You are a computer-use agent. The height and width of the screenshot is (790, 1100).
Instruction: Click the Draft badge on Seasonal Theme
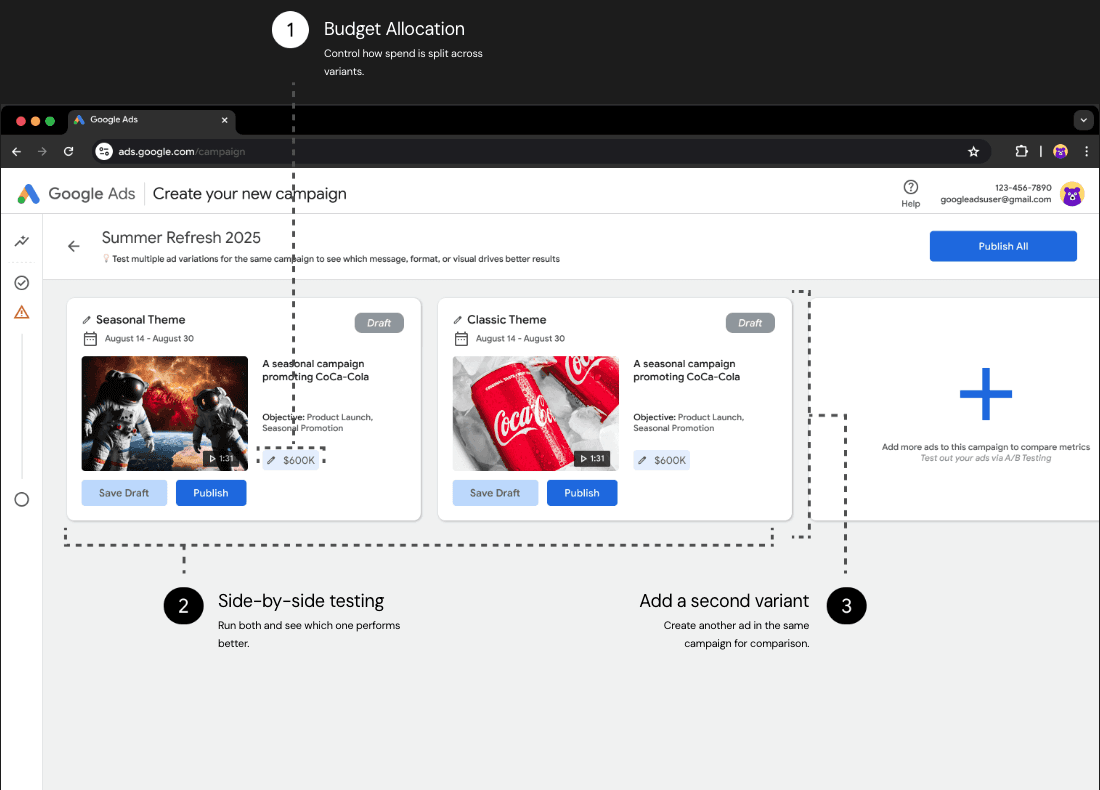point(379,323)
